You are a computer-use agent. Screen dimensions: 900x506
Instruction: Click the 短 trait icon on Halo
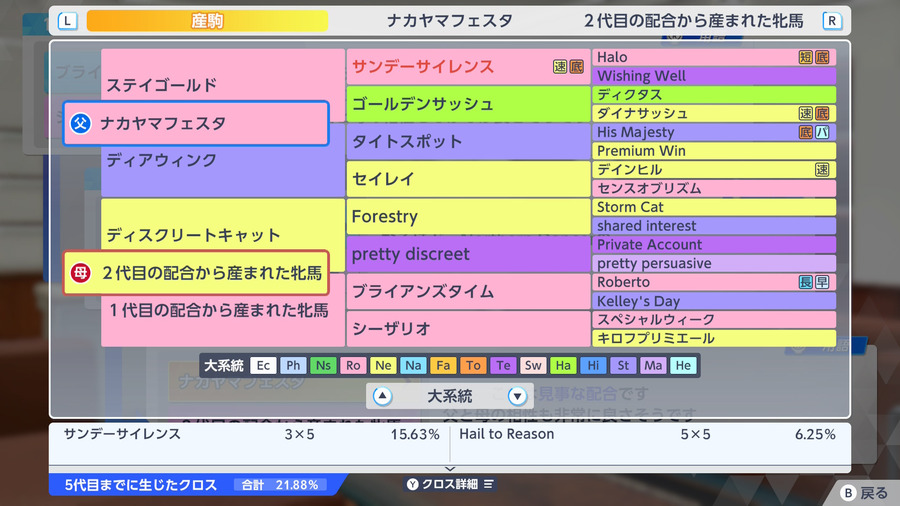806,57
